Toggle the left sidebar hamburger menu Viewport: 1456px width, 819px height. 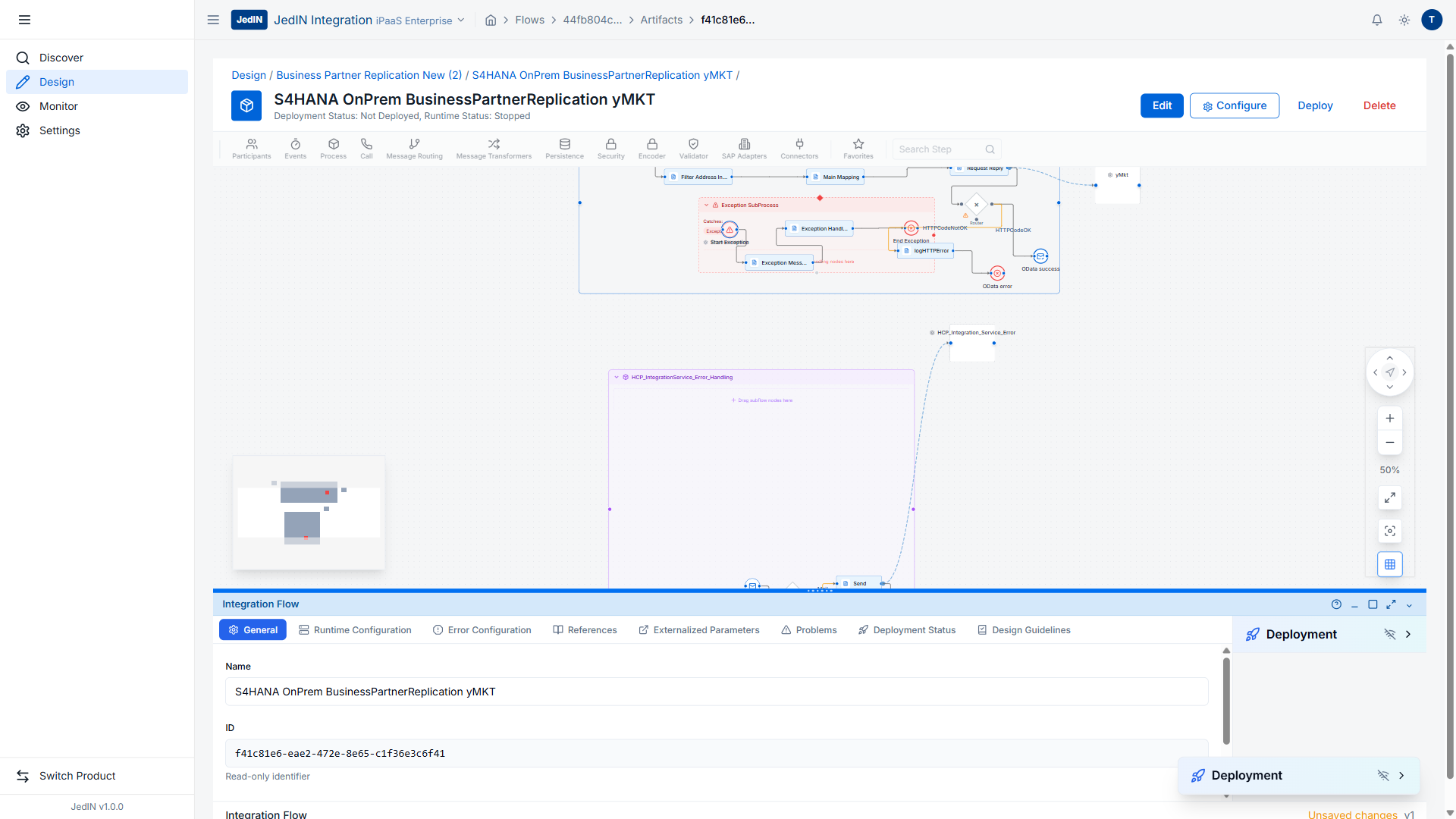click(24, 20)
